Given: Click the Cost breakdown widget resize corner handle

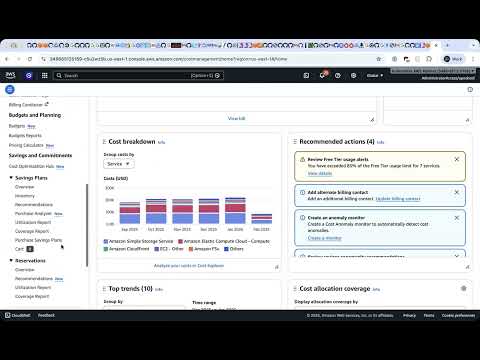Looking at the screenshot, I should click(276, 267).
